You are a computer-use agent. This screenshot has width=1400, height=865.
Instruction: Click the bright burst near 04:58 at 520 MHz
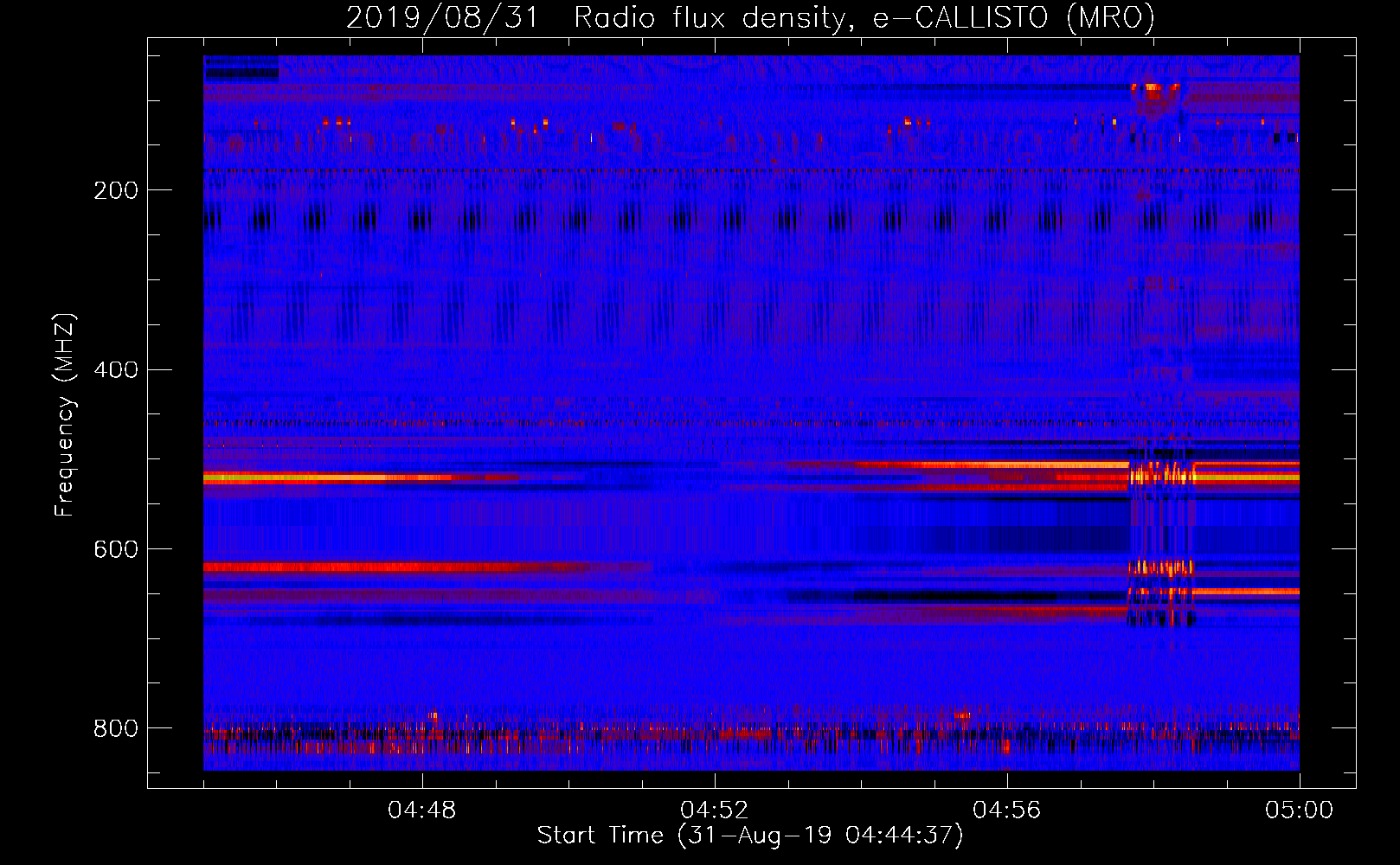(x=1161, y=473)
